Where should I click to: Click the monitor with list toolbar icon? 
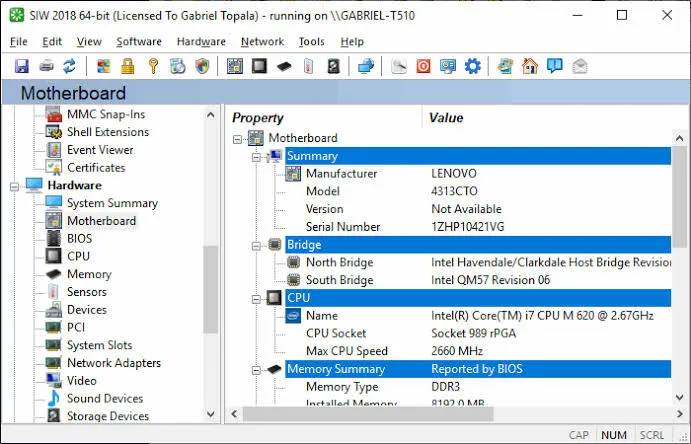coord(448,67)
